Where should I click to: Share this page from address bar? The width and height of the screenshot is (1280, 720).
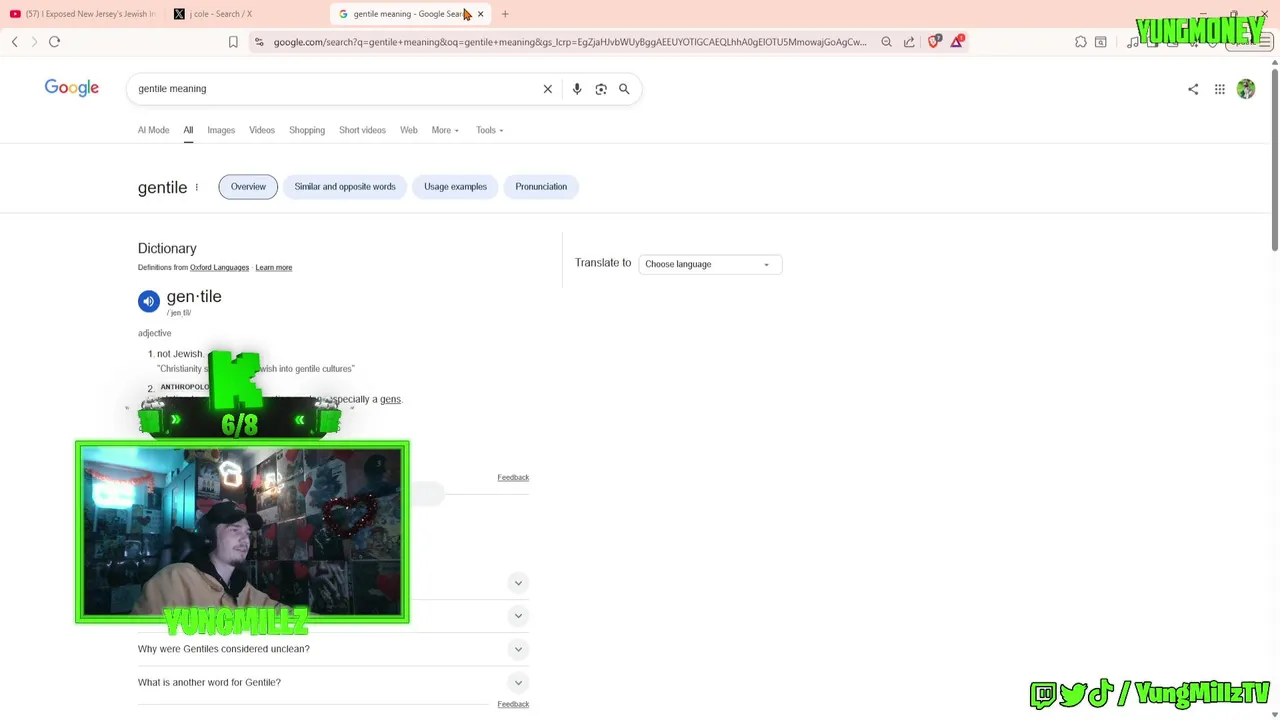pyautogui.click(x=909, y=42)
